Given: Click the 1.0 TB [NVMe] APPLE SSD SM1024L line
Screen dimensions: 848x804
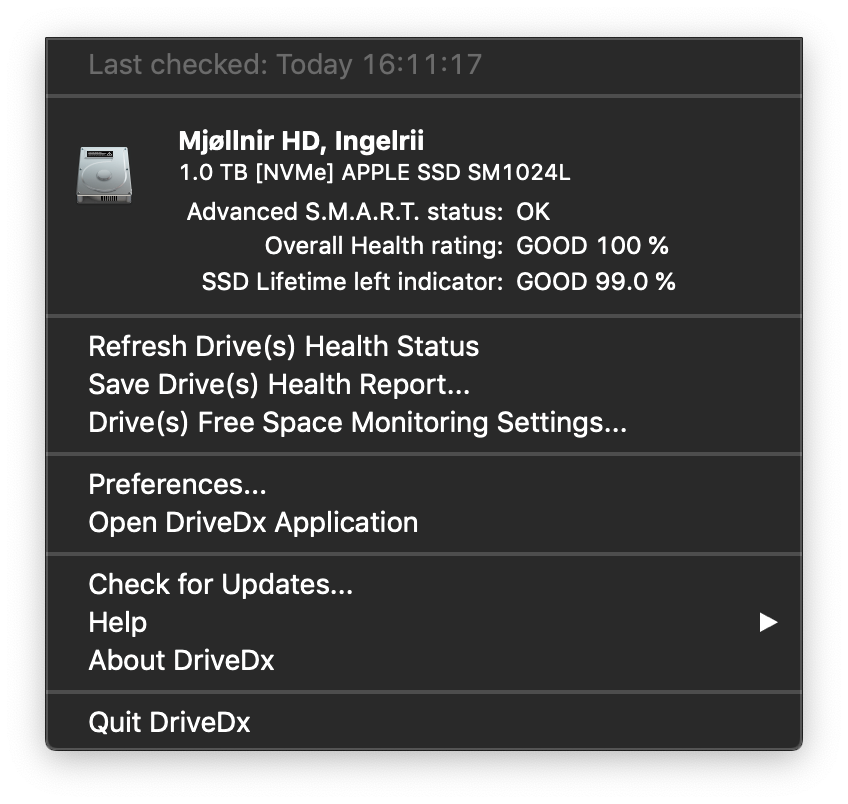Looking at the screenshot, I should pos(374,173).
